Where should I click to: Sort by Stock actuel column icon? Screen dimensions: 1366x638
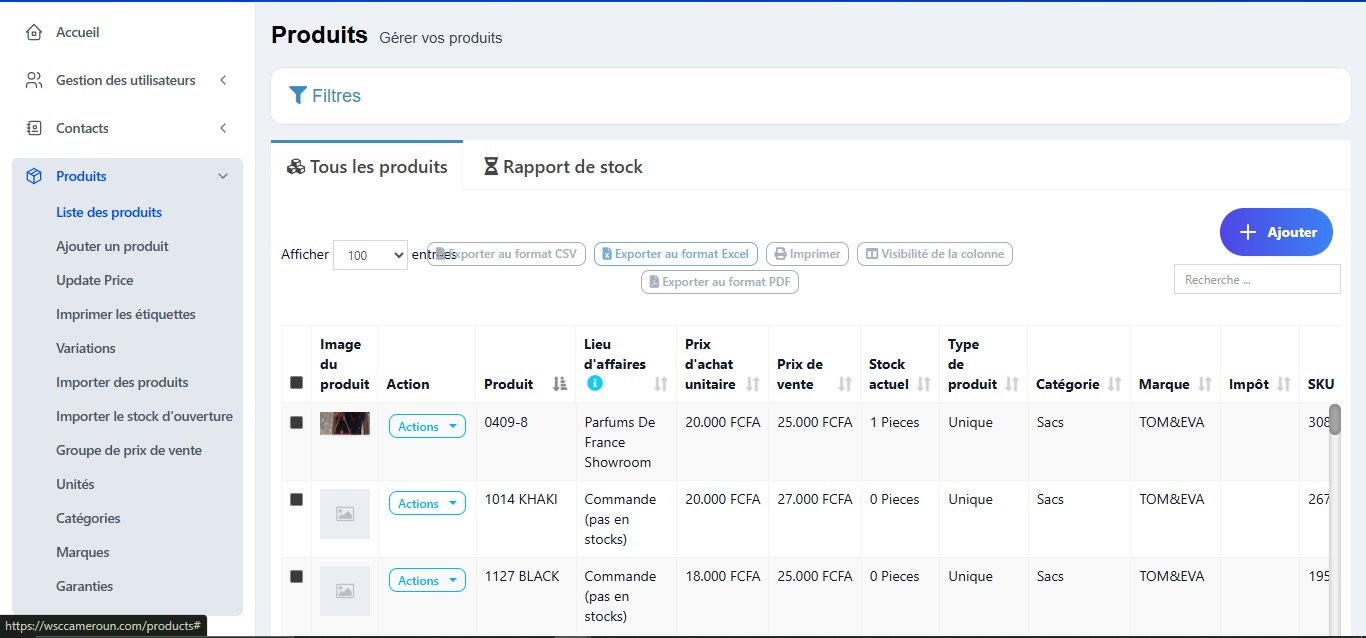924,384
